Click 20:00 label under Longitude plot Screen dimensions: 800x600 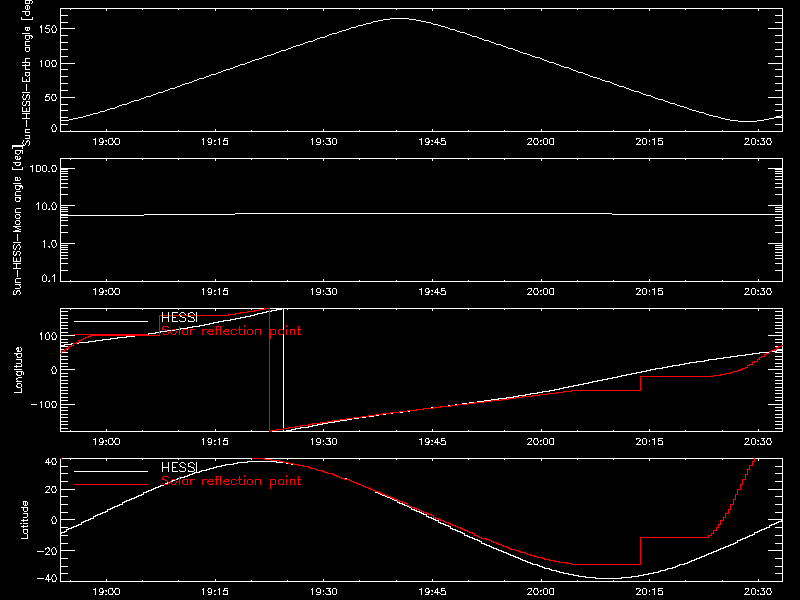point(541,441)
